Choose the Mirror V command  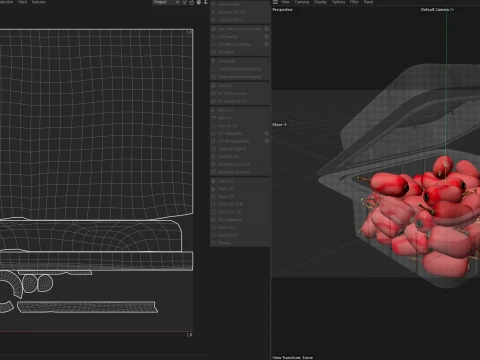click(240, 118)
